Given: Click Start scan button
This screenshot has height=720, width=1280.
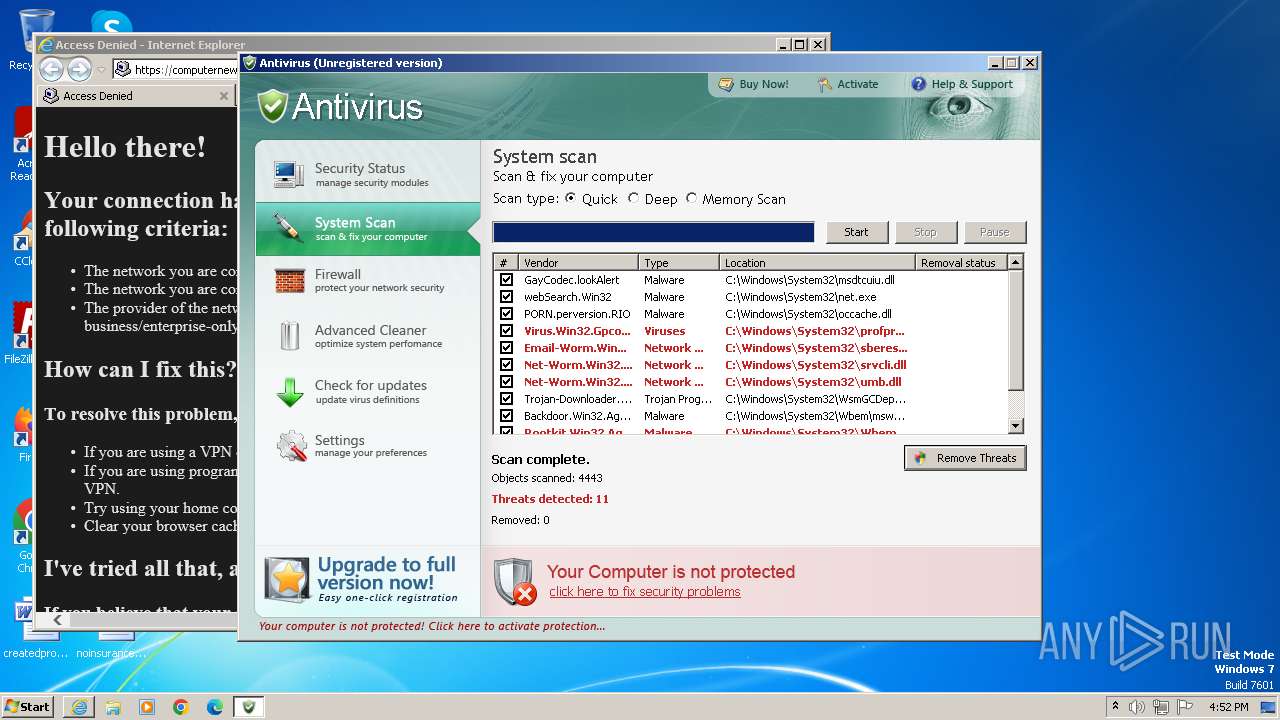Looking at the screenshot, I should click(x=856, y=232).
